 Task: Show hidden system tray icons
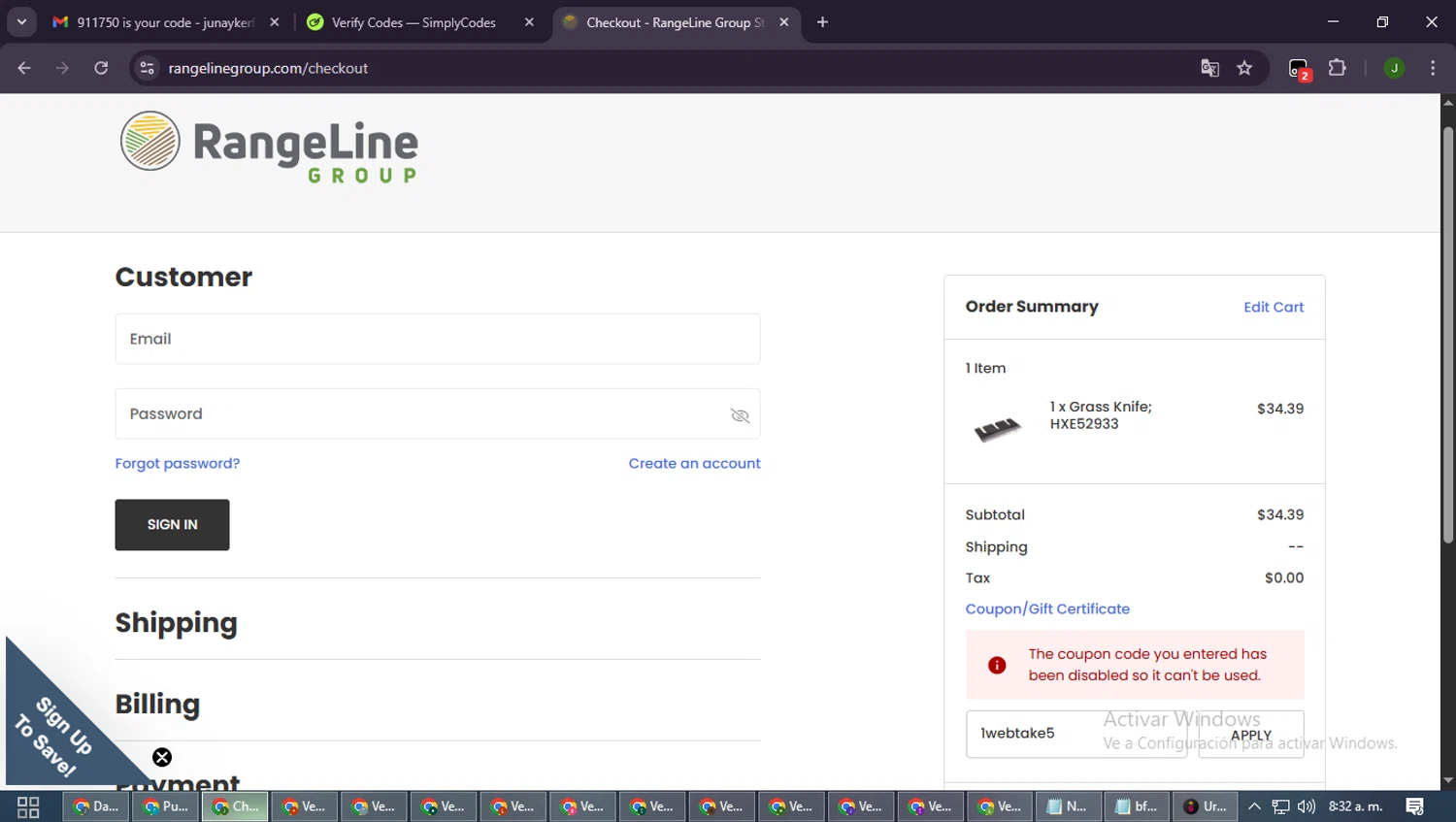[1254, 806]
